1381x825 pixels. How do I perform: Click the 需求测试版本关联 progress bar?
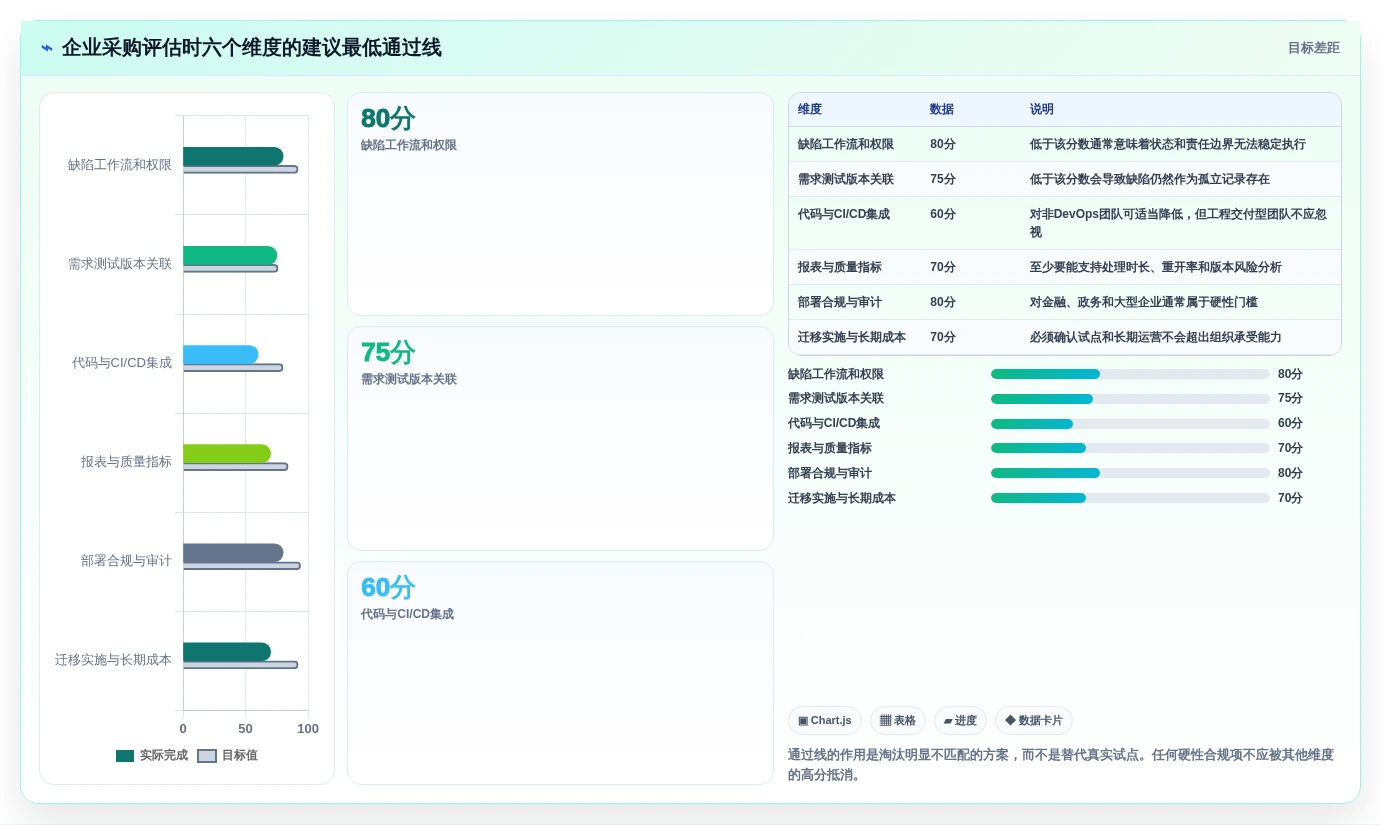(1130, 399)
